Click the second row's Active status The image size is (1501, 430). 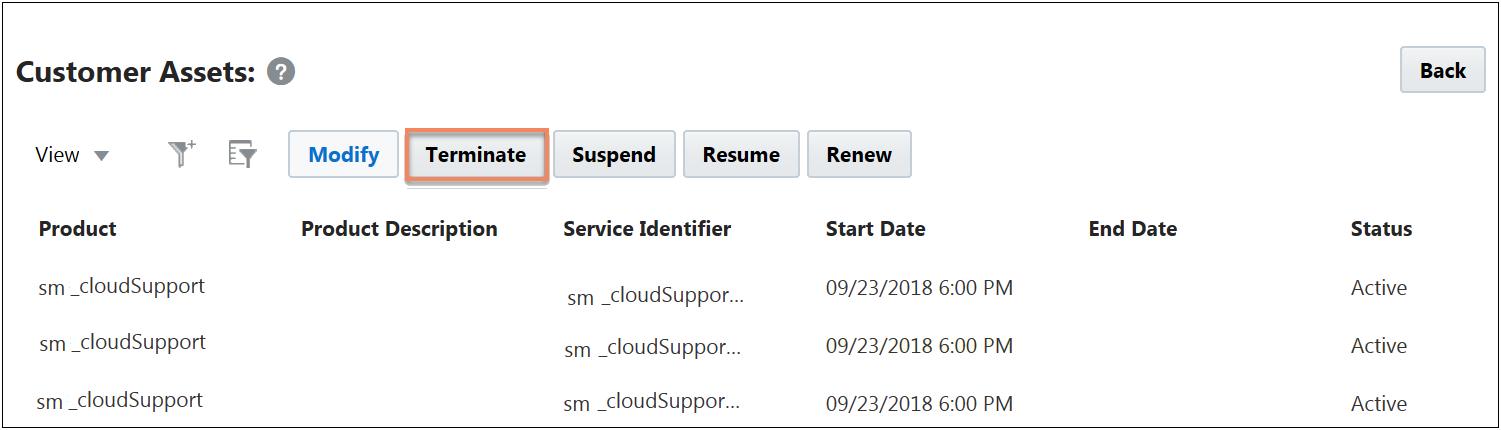[1378, 346]
